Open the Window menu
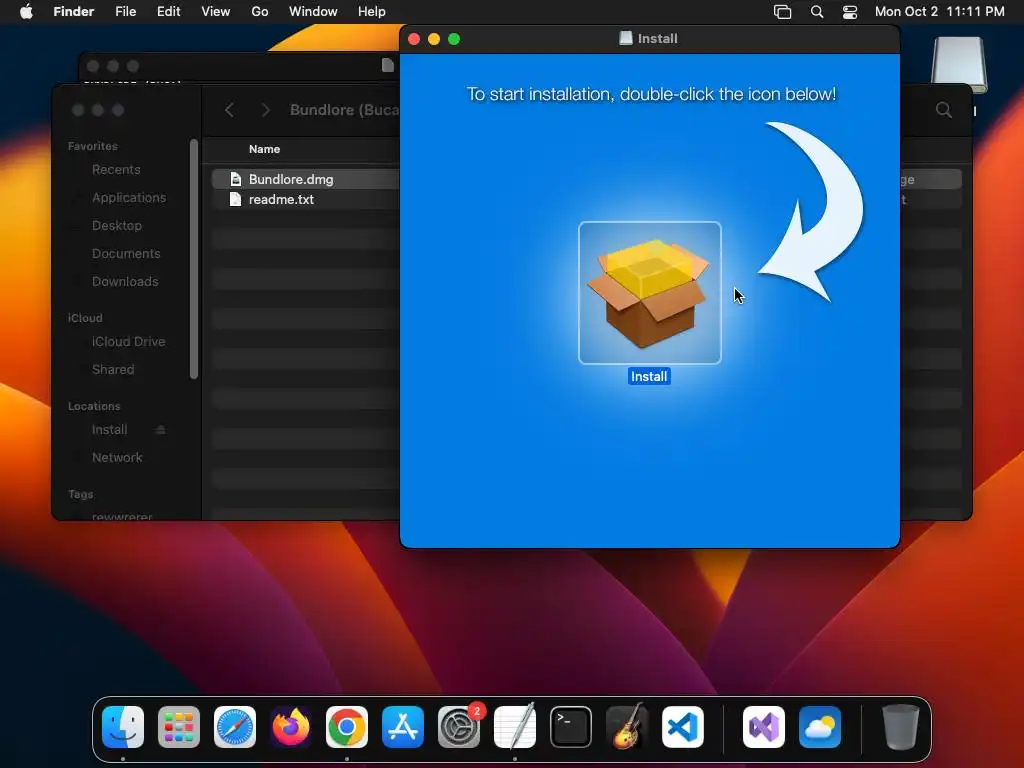 coord(313,12)
